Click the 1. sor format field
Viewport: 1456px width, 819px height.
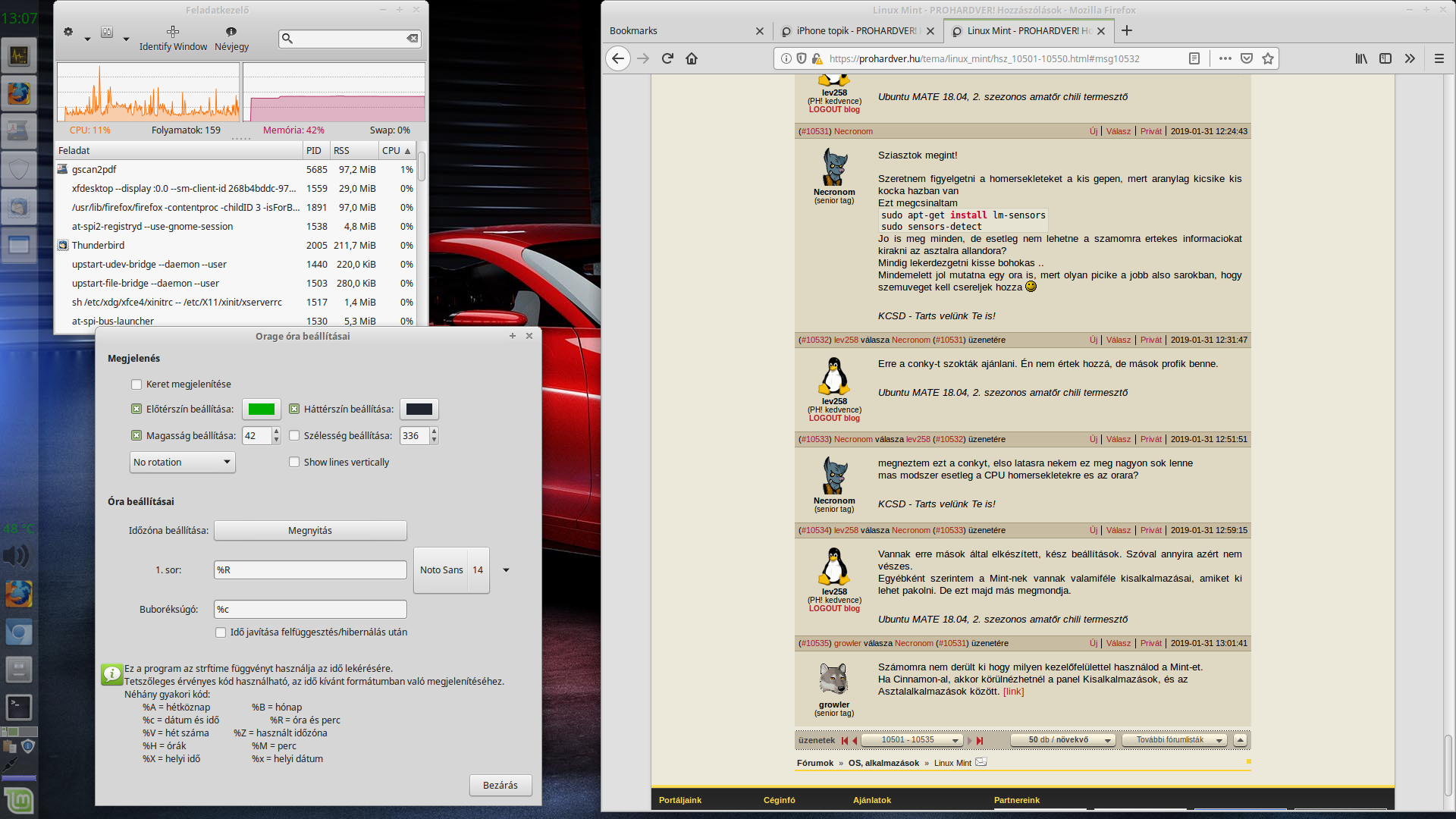click(310, 570)
